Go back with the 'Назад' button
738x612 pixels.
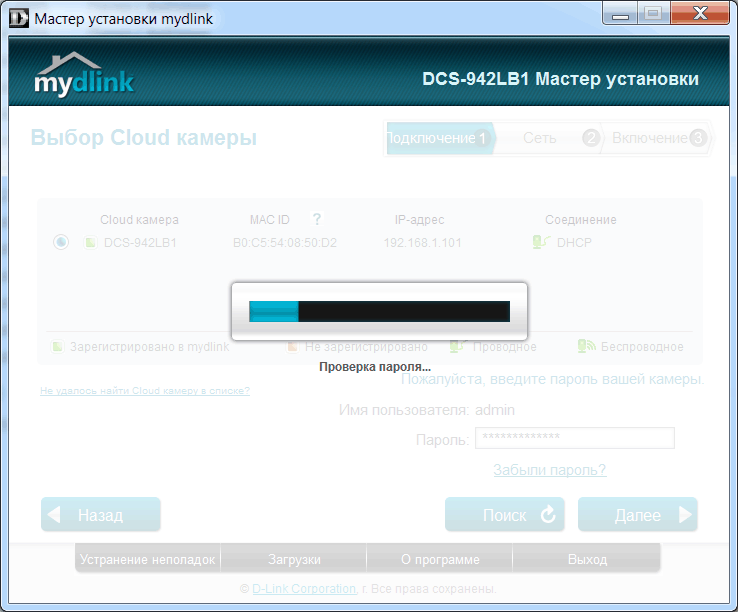[x=101, y=515]
